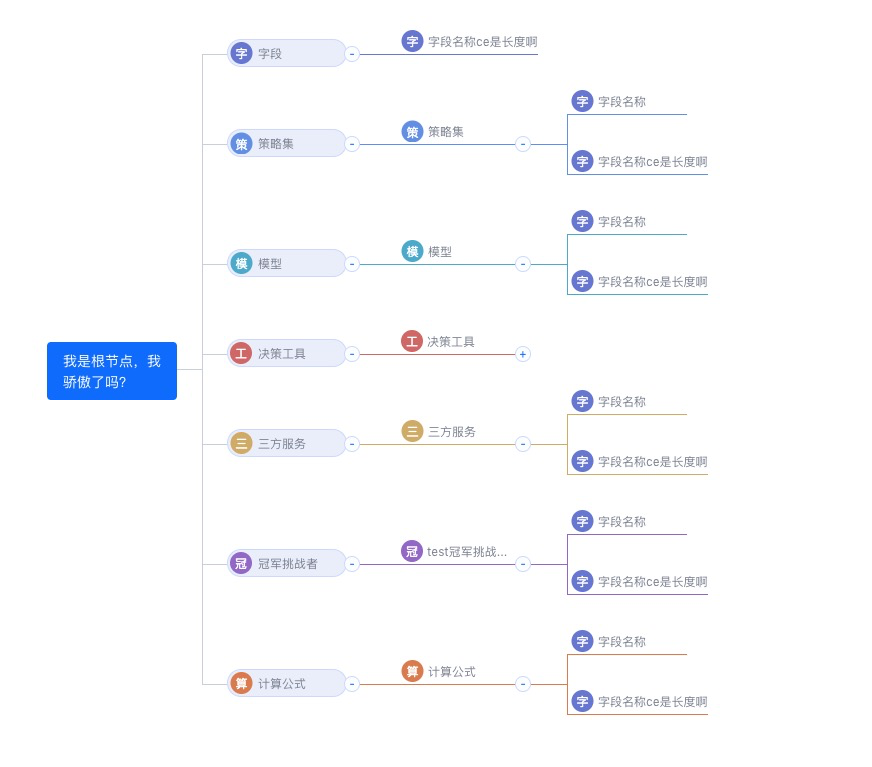872x767 pixels.
Task: Click purple 冠 icon next to test冠军挑战
Action: tap(412, 551)
